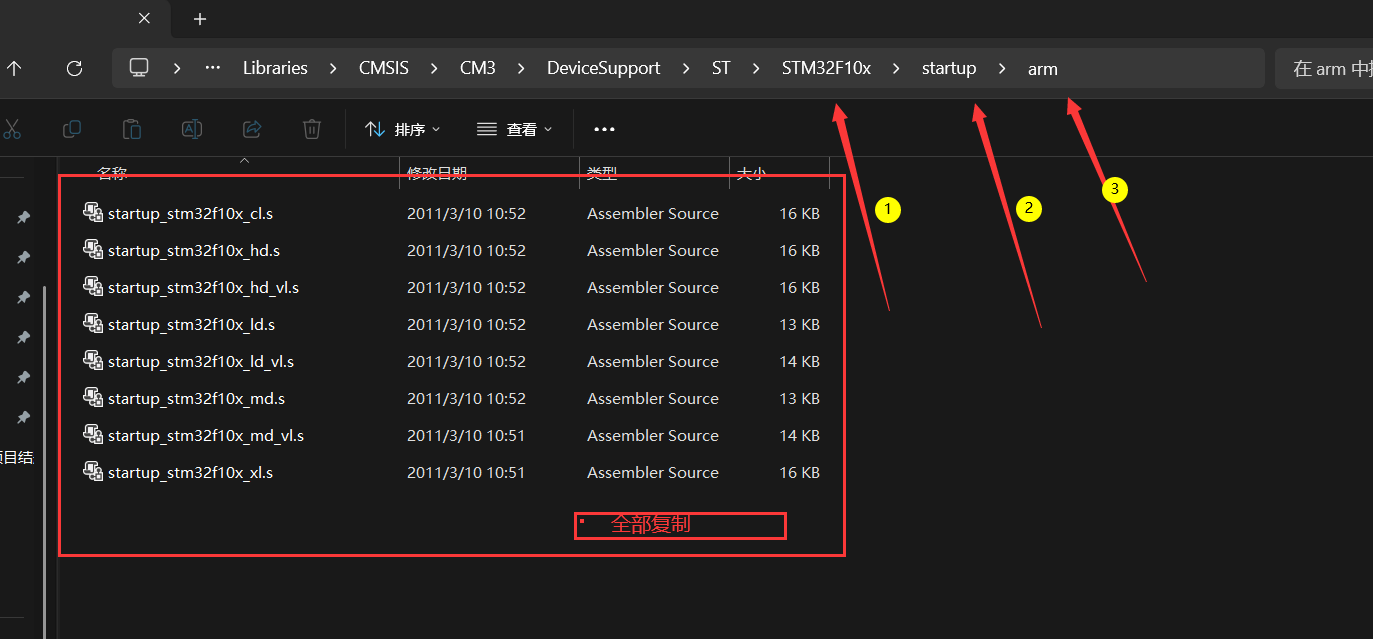Expand chevron after STM32F10x breadcrumb
The image size is (1373, 639).
coord(896,68)
